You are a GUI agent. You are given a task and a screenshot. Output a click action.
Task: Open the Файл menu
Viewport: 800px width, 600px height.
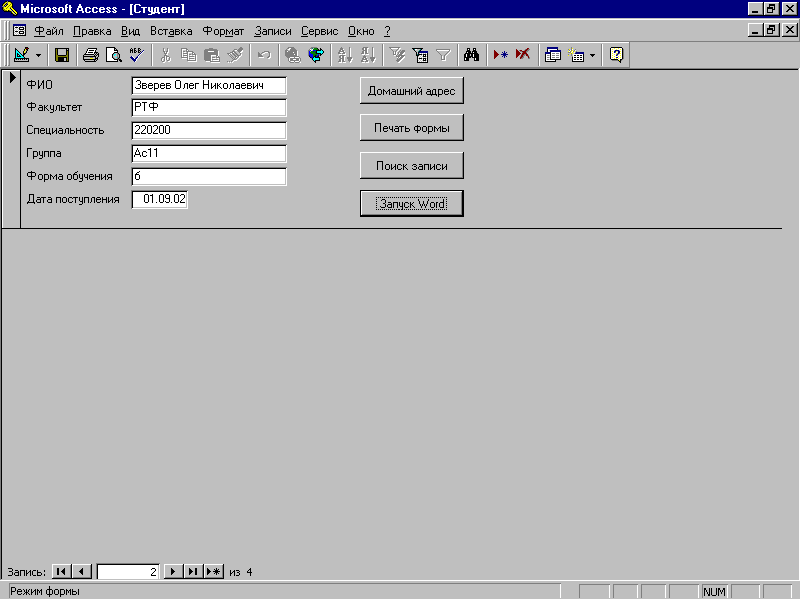[48, 31]
